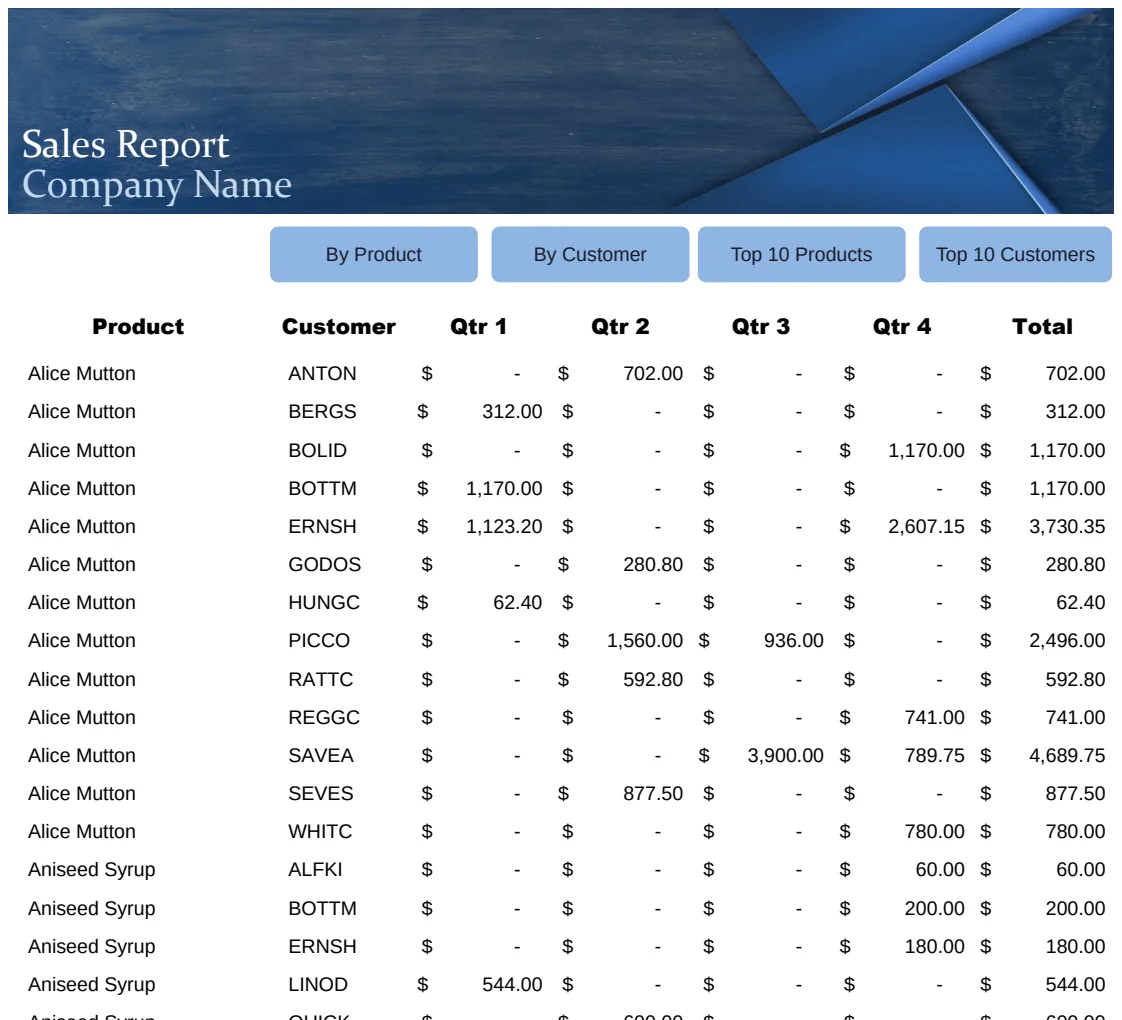Select the Qtr 4 column header
The image size is (1122, 1020).
pyautogui.click(x=902, y=326)
